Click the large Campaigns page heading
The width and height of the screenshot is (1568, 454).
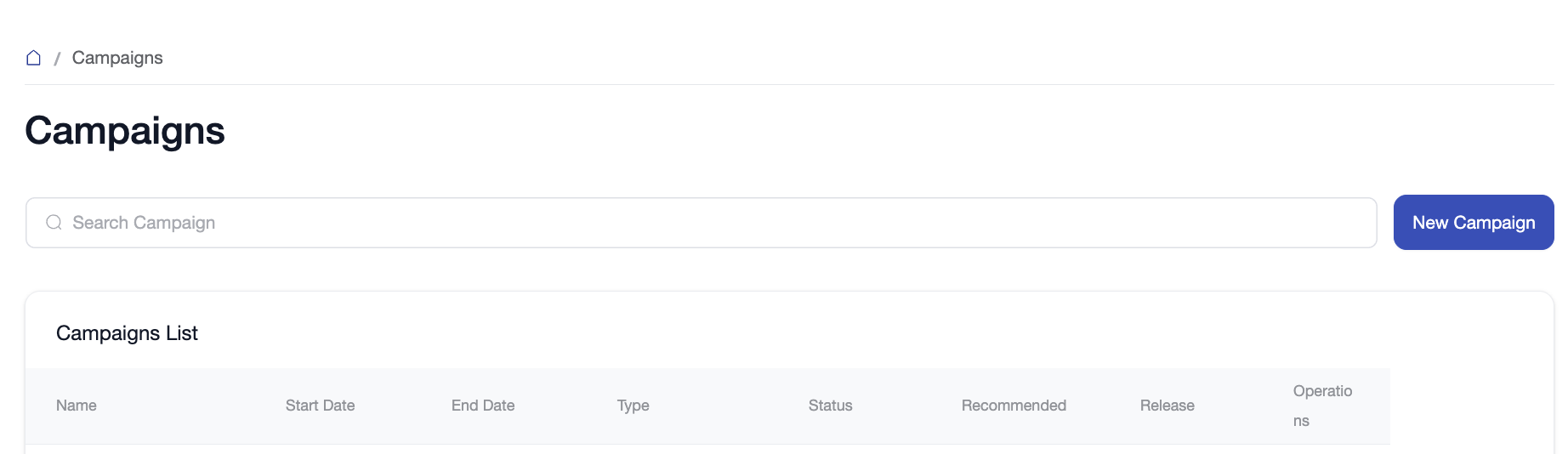[x=125, y=131]
